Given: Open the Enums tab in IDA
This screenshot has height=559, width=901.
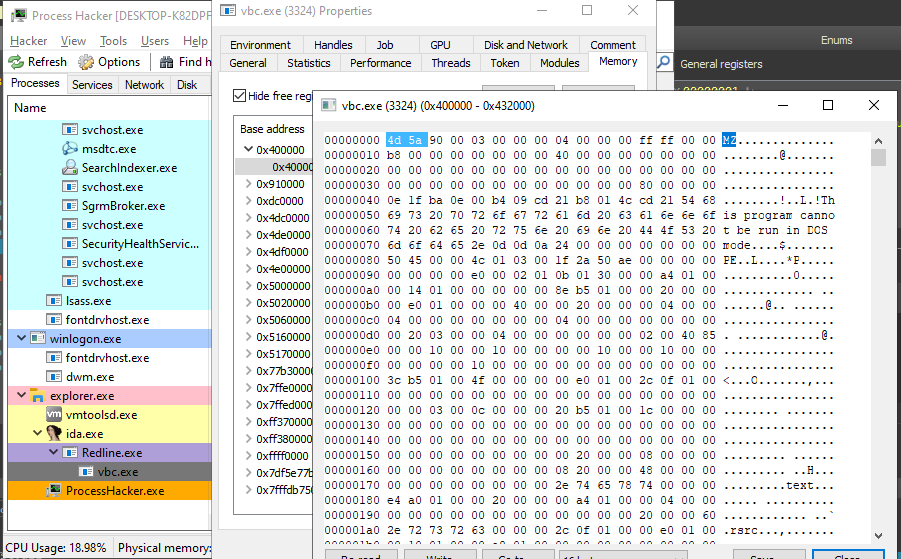Looking at the screenshot, I should [836, 40].
